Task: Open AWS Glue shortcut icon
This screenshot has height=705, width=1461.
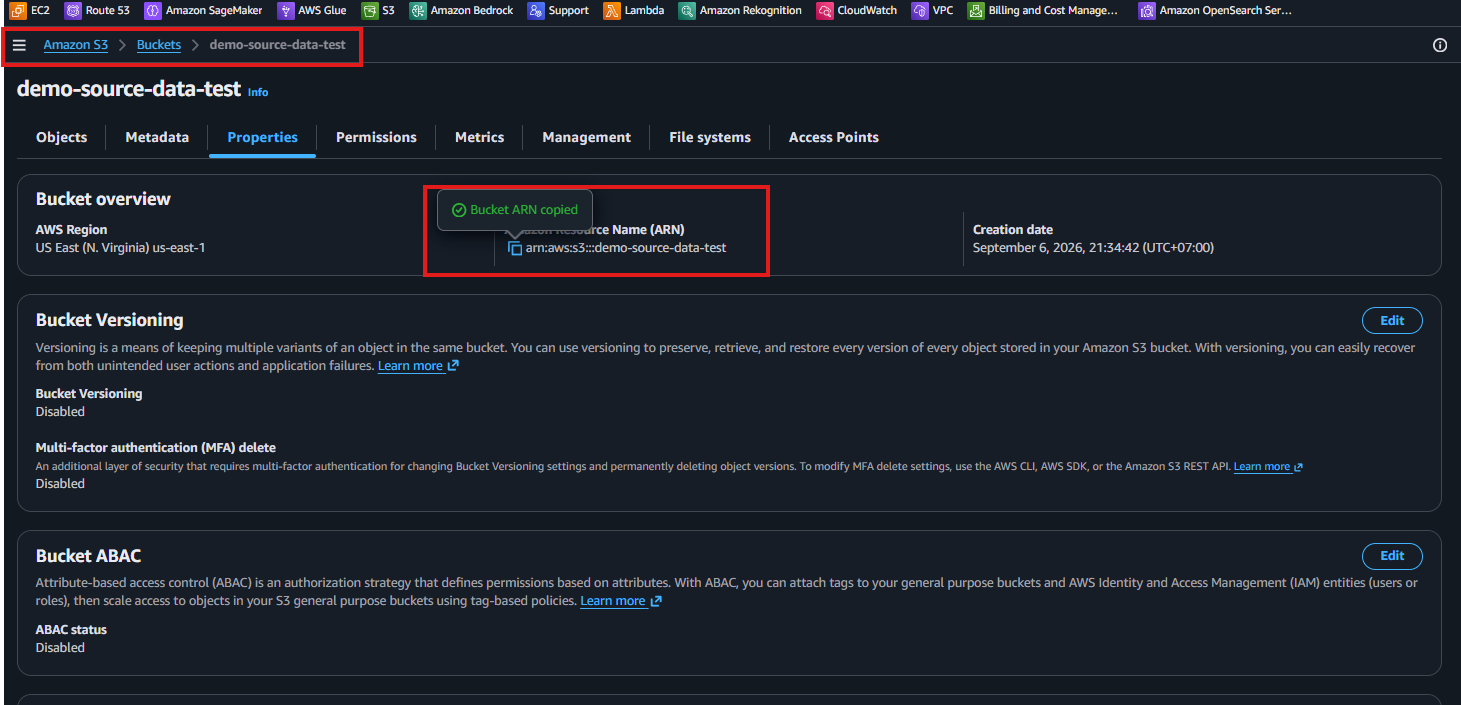Action: [285, 11]
